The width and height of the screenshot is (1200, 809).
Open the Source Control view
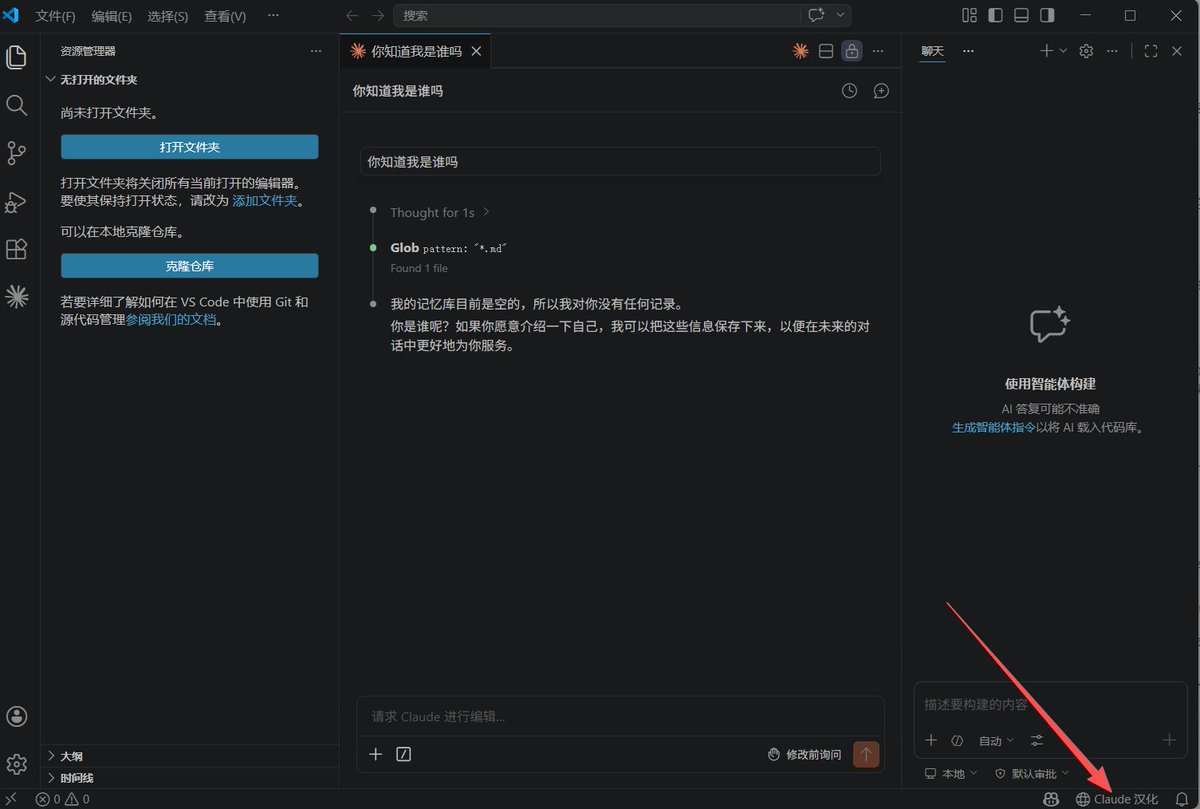coord(16,153)
